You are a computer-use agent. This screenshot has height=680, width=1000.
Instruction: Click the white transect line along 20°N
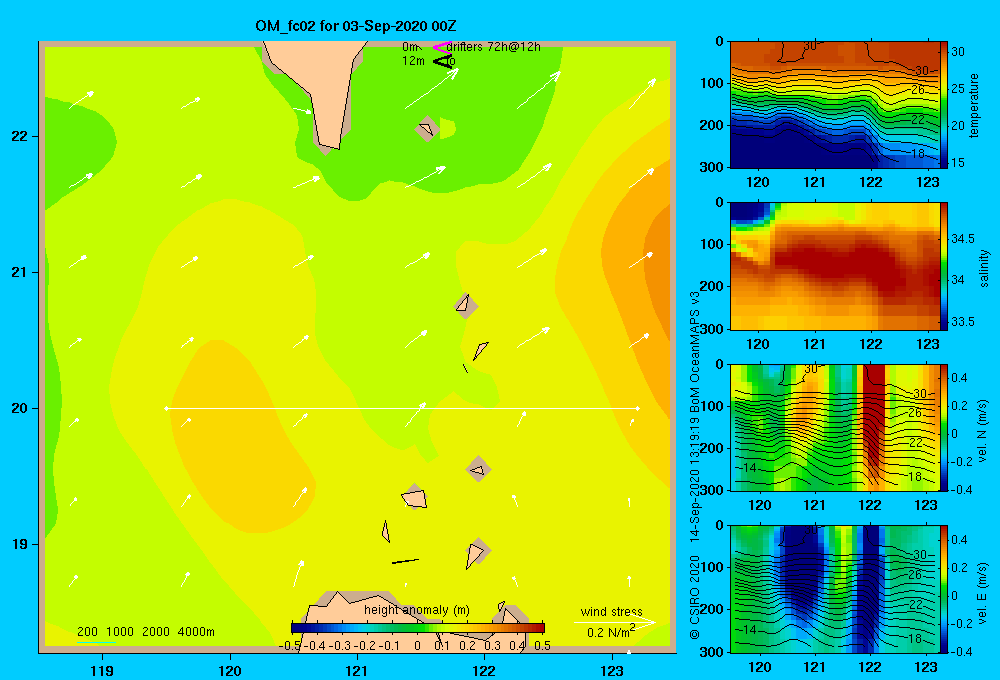[402, 408]
